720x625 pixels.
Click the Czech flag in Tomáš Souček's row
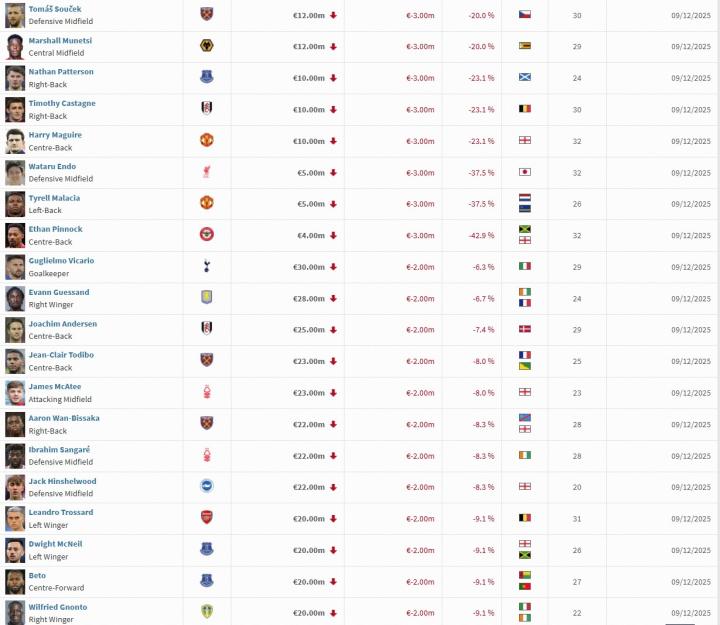[524, 15]
